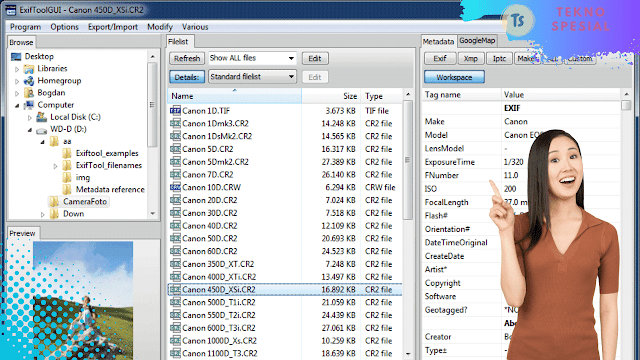This screenshot has width=640, height=360.
Task: Click the Local Disk (C:) drive icon
Action: point(41,117)
